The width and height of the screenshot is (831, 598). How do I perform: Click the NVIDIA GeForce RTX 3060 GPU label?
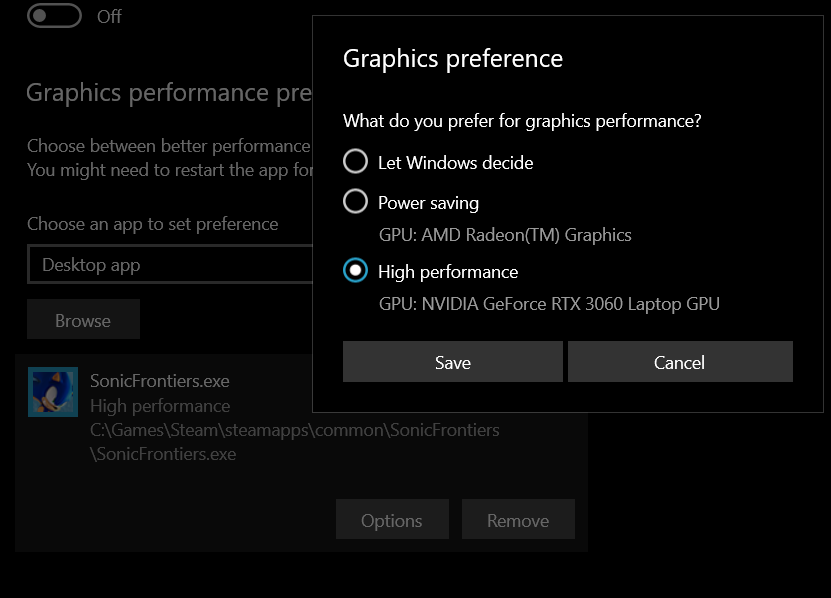(549, 304)
